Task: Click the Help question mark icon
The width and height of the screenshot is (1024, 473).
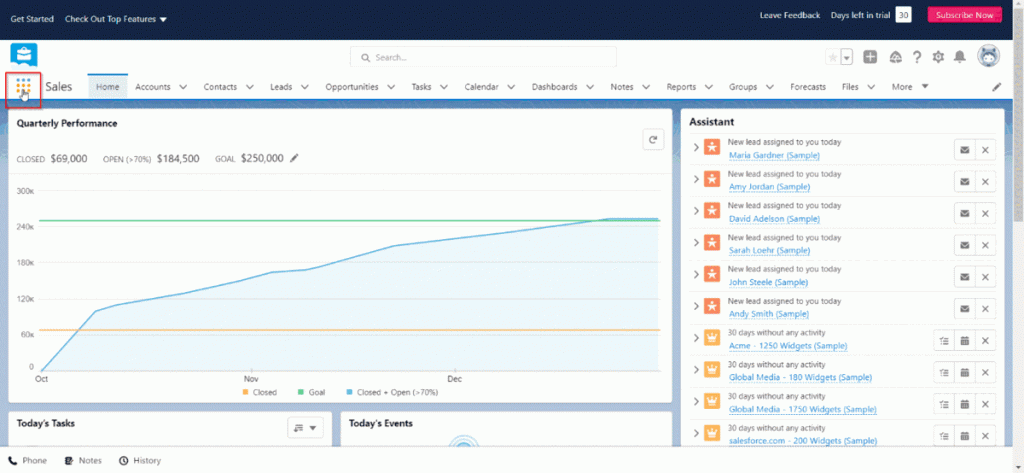Action: [x=916, y=57]
